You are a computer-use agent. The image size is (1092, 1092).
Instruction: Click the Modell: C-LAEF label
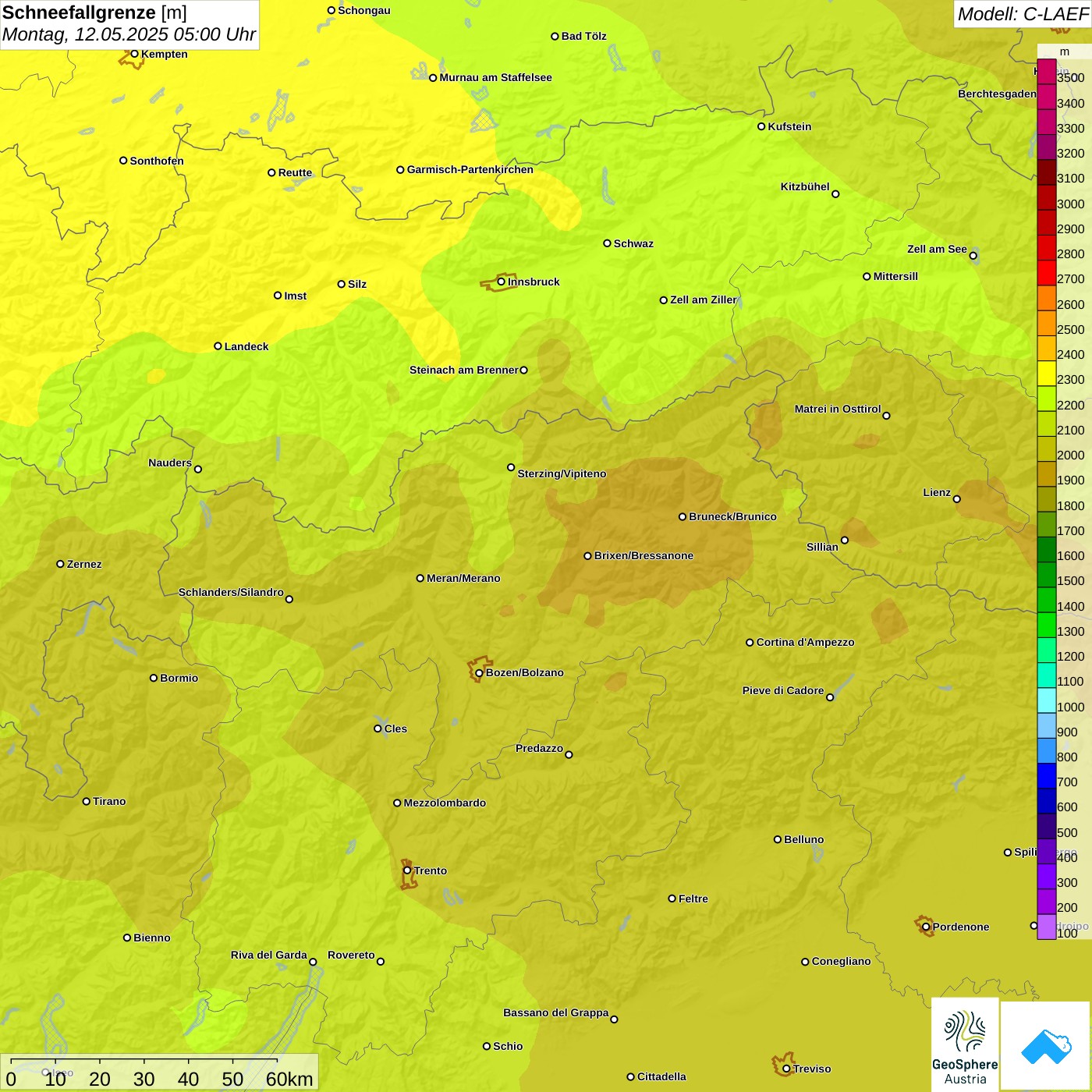(x=1023, y=14)
